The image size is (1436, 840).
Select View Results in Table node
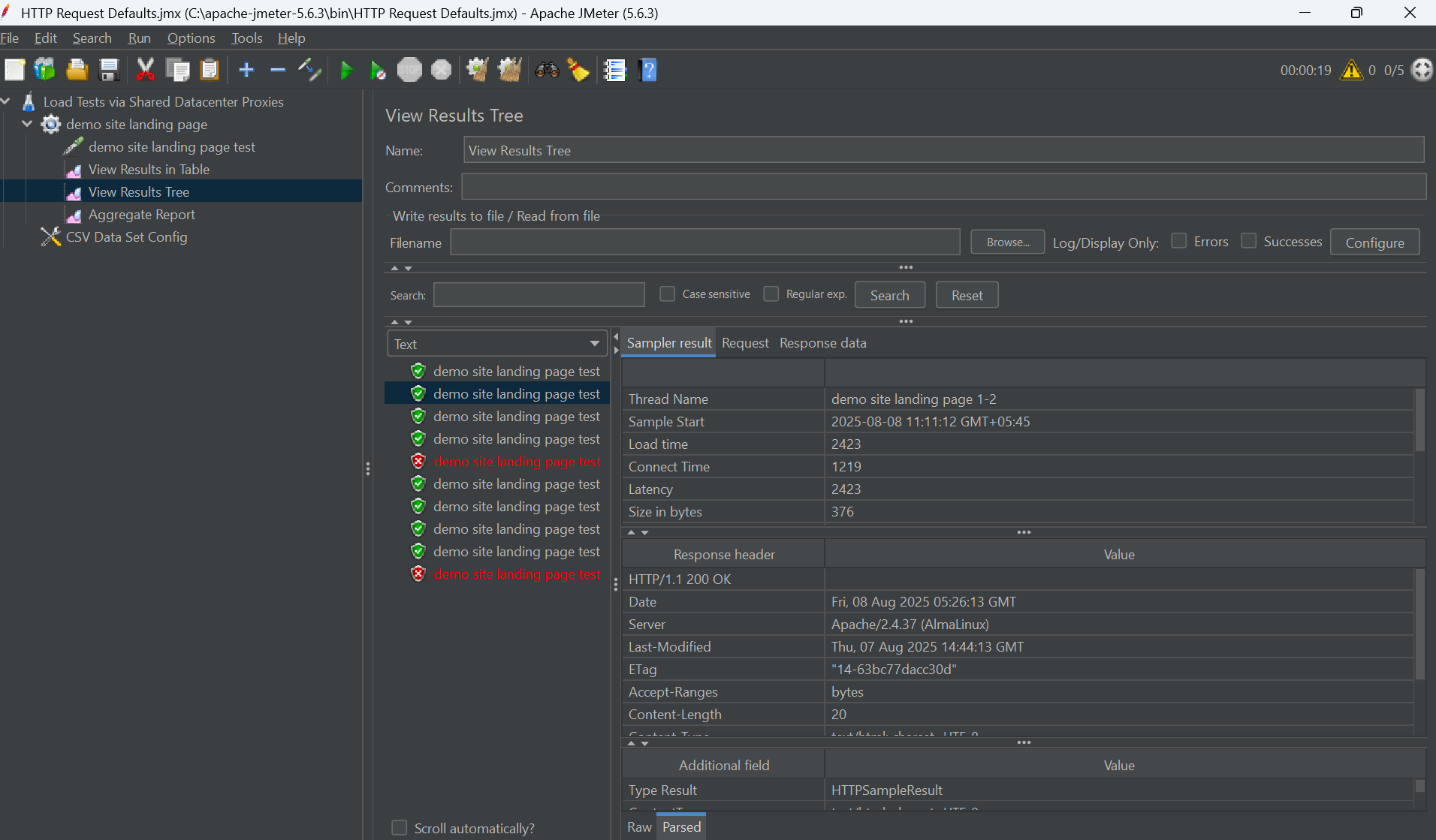click(149, 170)
